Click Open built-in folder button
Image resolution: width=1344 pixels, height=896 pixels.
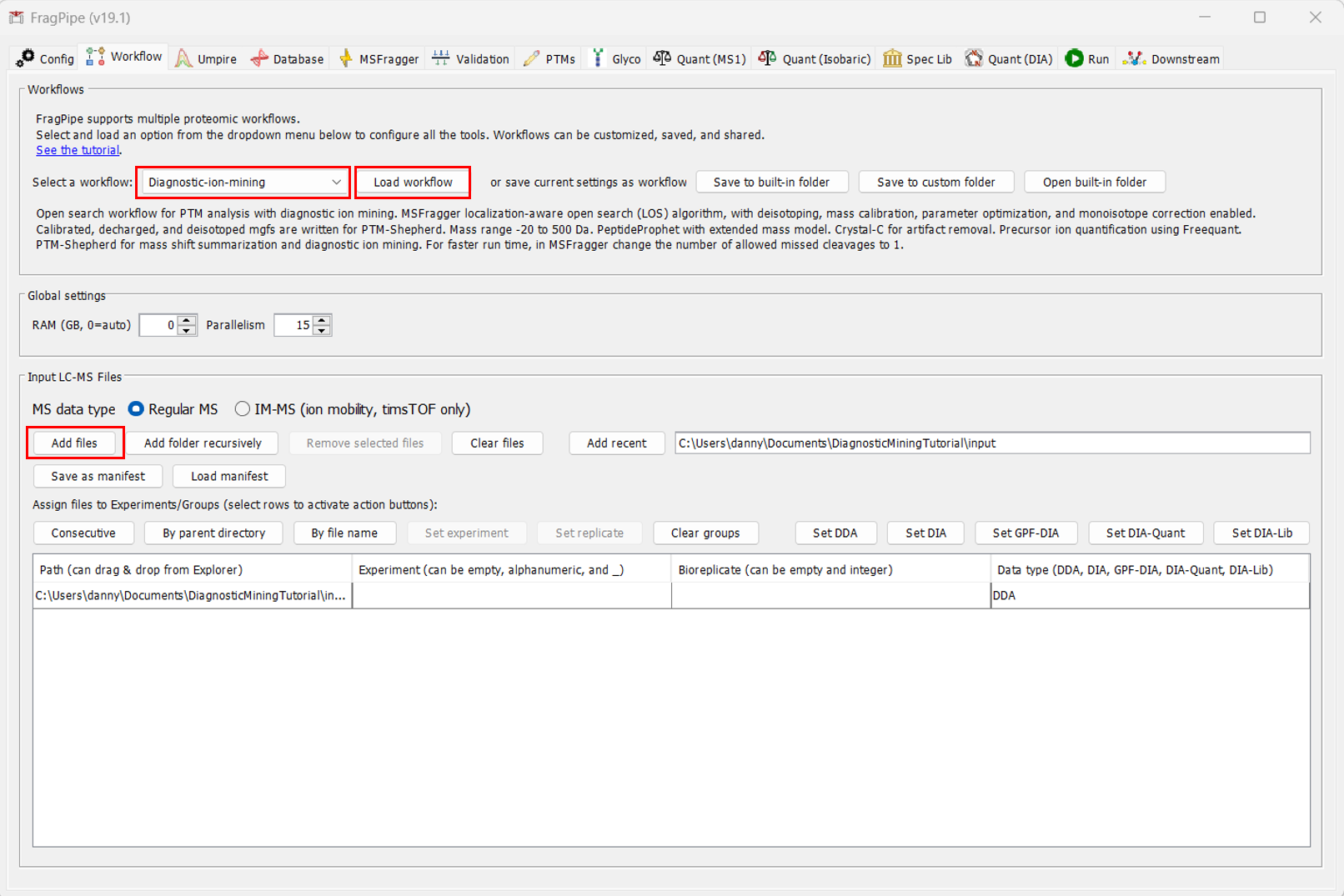[1094, 182]
